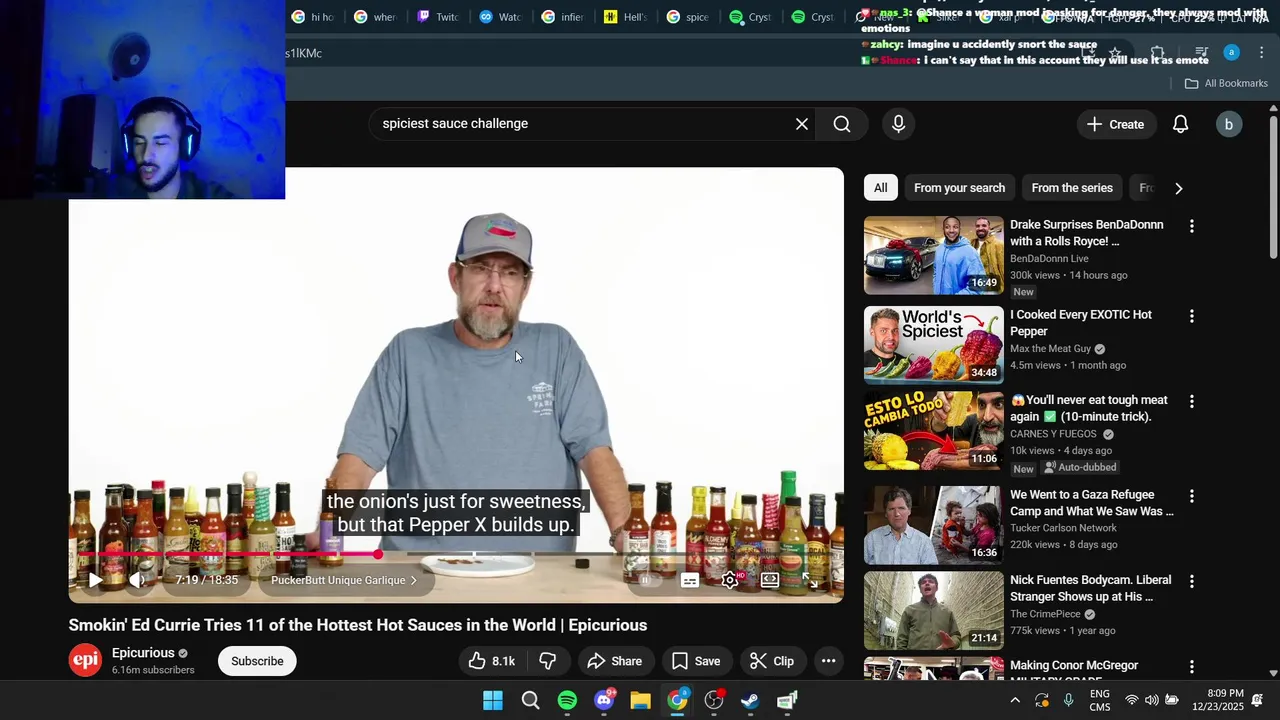This screenshot has height=720, width=1280.
Task: Switch to the 'spice' browser tab
Action: click(x=688, y=17)
